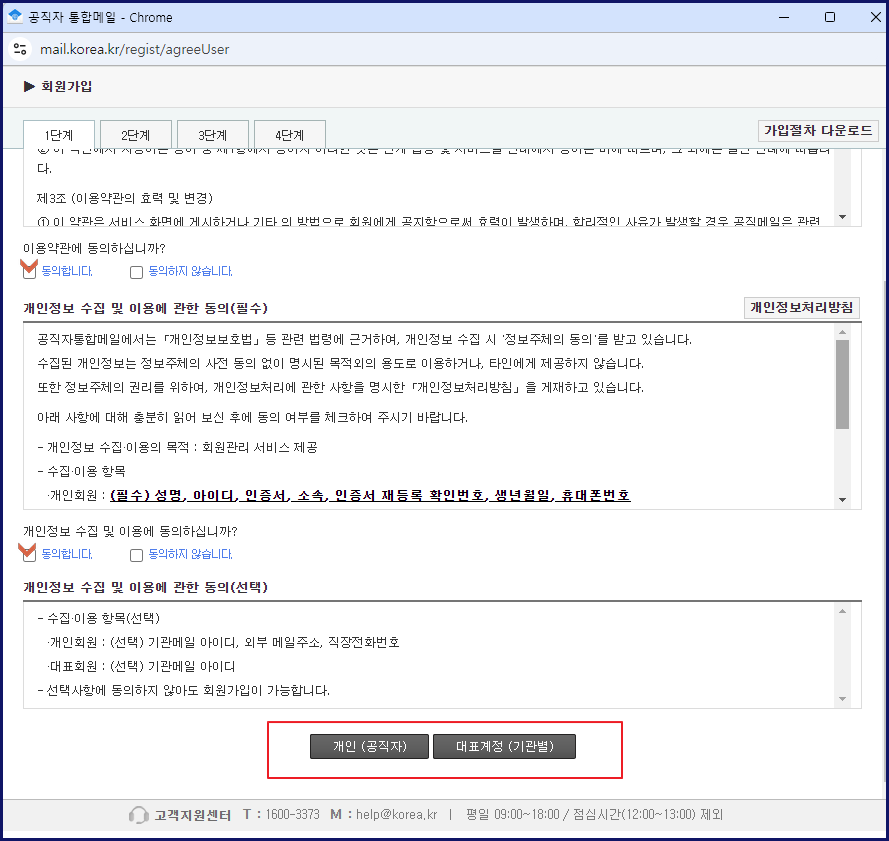Image resolution: width=889 pixels, height=841 pixels.
Task: Check 동의하지 않습니다 for terms agreement
Action: (x=136, y=272)
